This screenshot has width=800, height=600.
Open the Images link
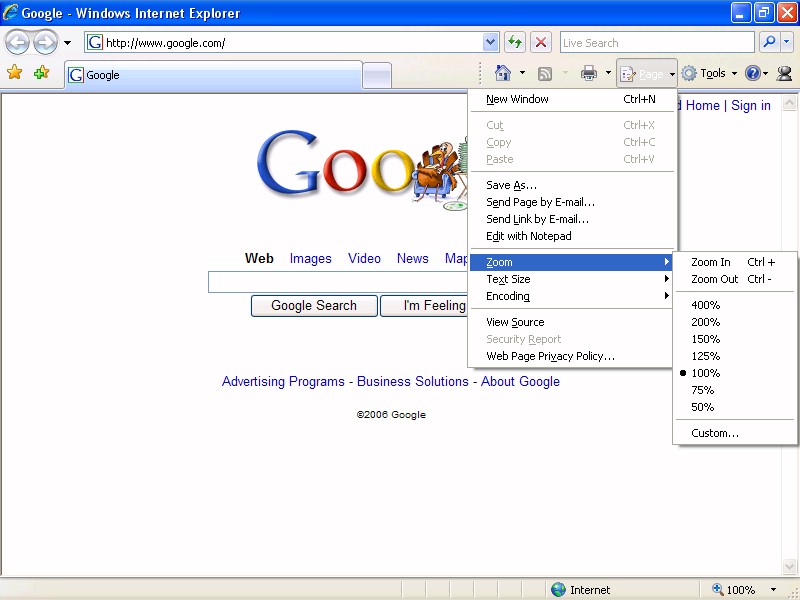click(311, 259)
